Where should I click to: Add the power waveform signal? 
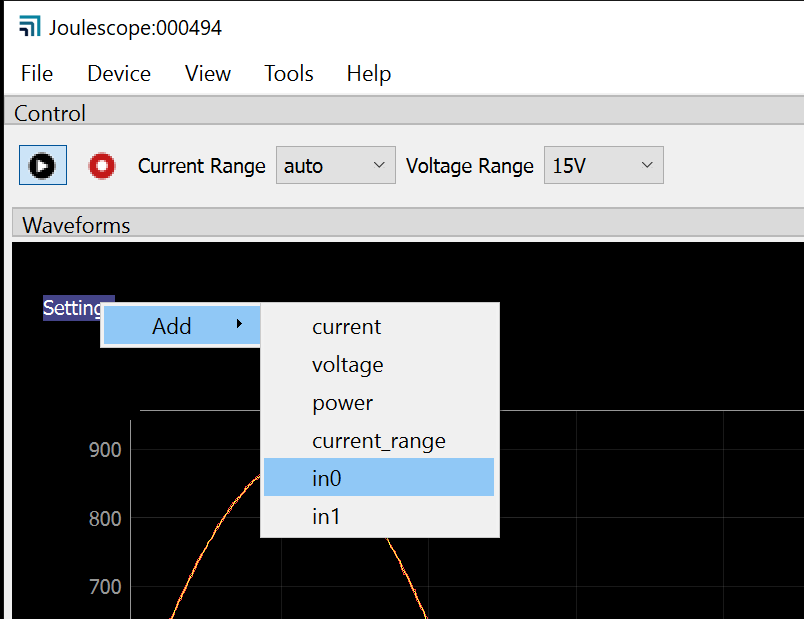coord(379,403)
